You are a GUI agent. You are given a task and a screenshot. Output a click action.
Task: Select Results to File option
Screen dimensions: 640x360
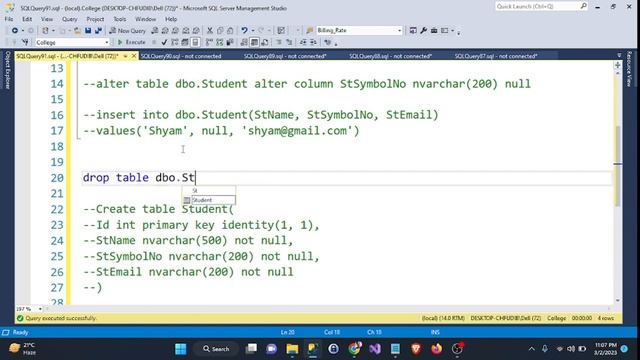pyautogui.click(x=265, y=42)
